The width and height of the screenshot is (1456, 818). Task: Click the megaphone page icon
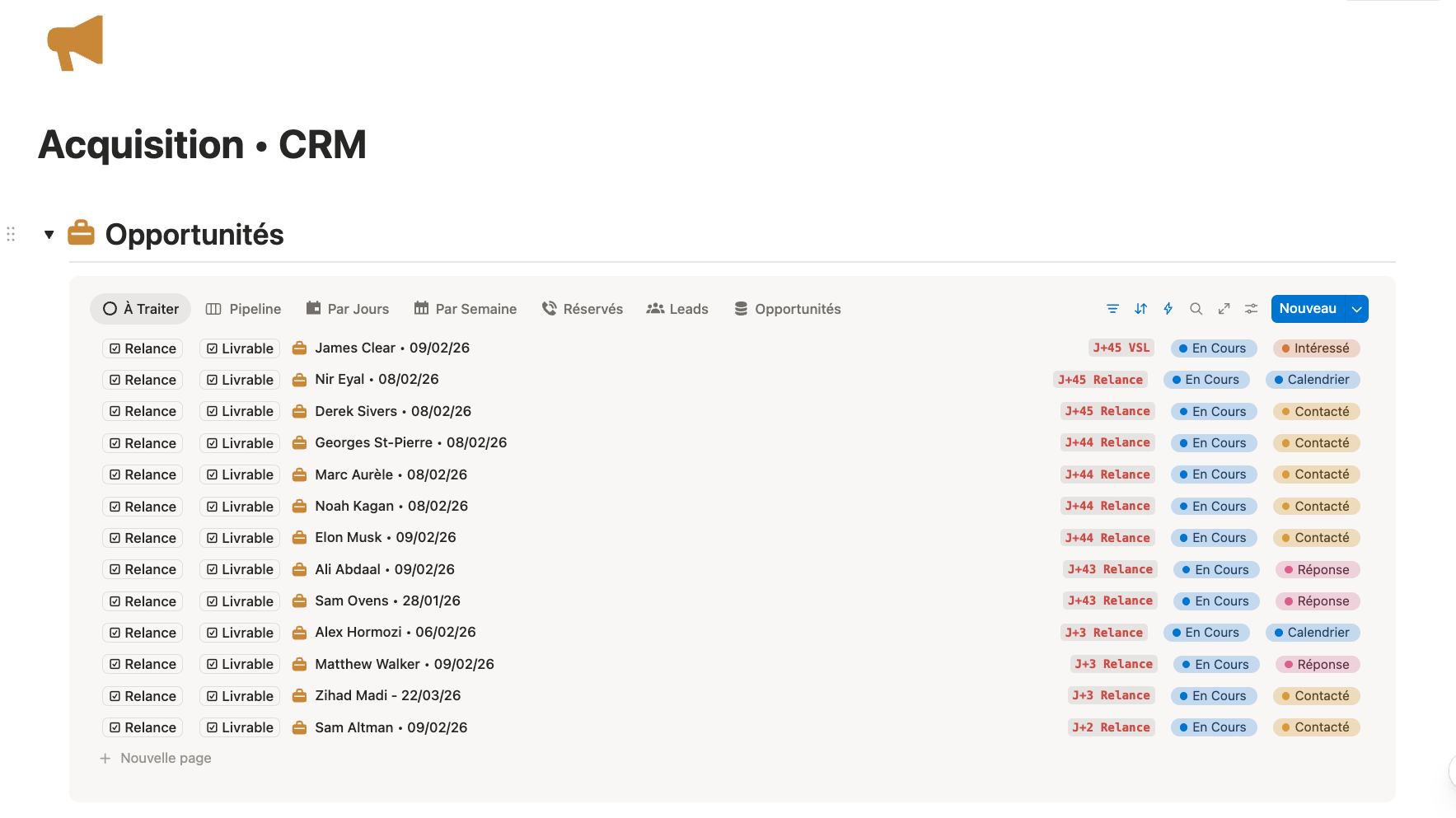[75, 43]
